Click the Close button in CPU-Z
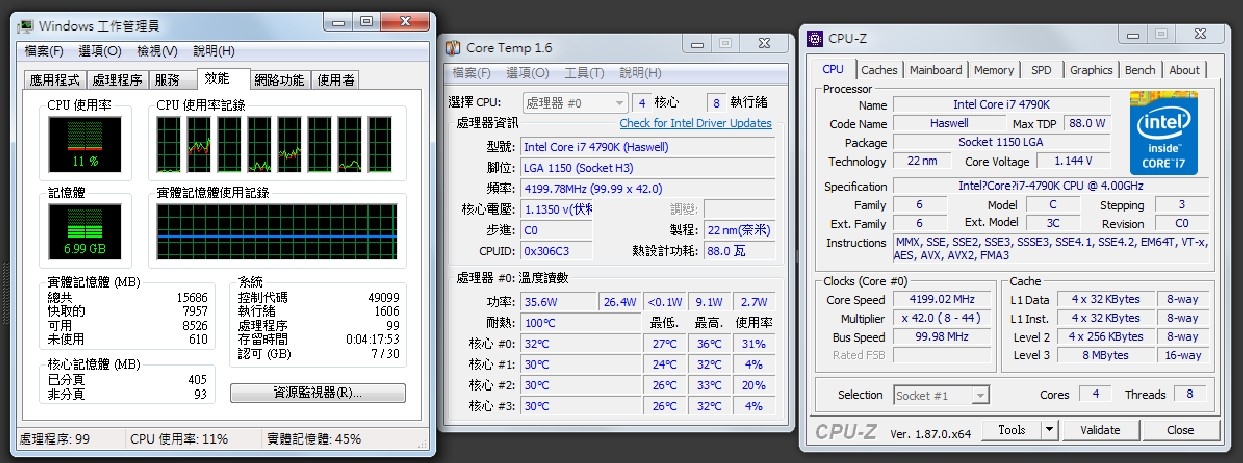The image size is (1243, 463). tap(1180, 430)
